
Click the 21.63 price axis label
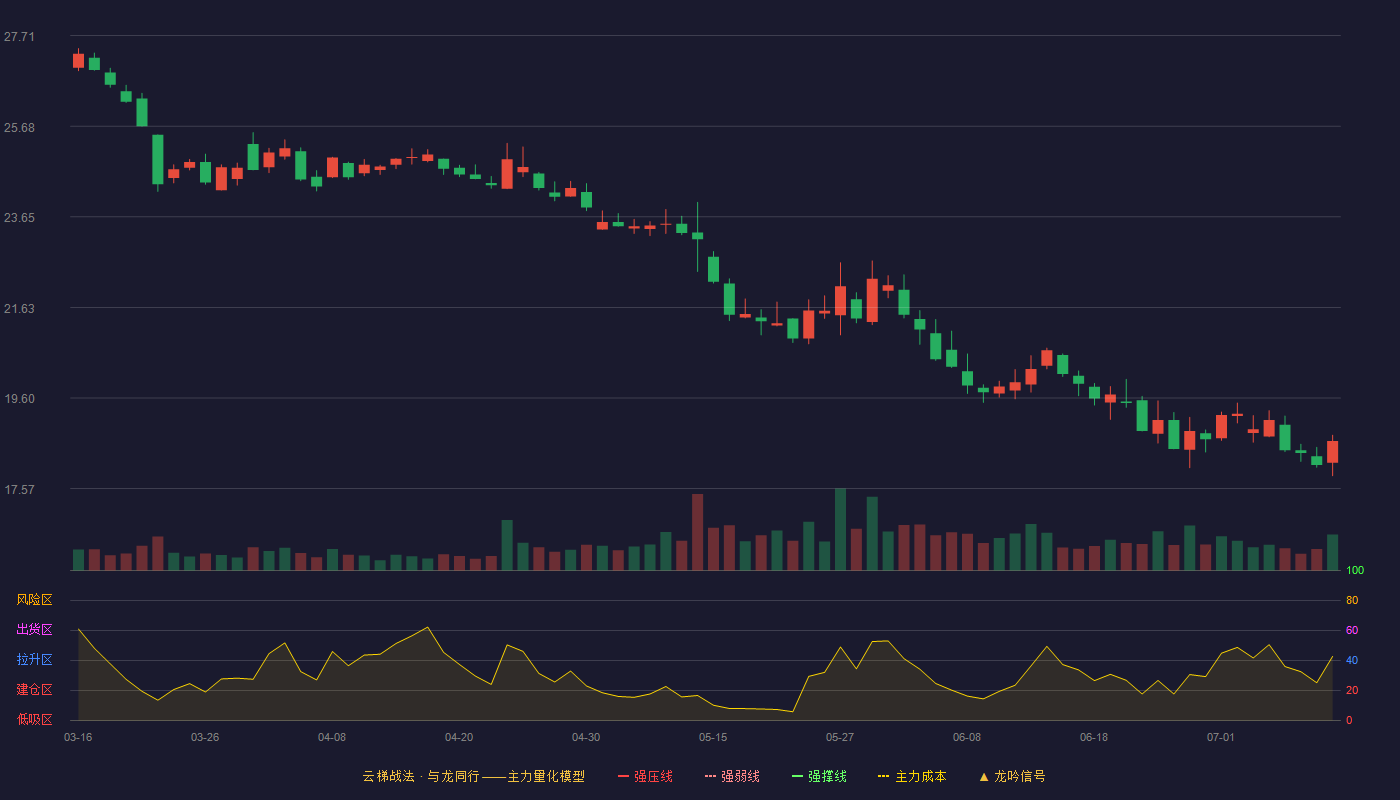pyautogui.click(x=19, y=308)
